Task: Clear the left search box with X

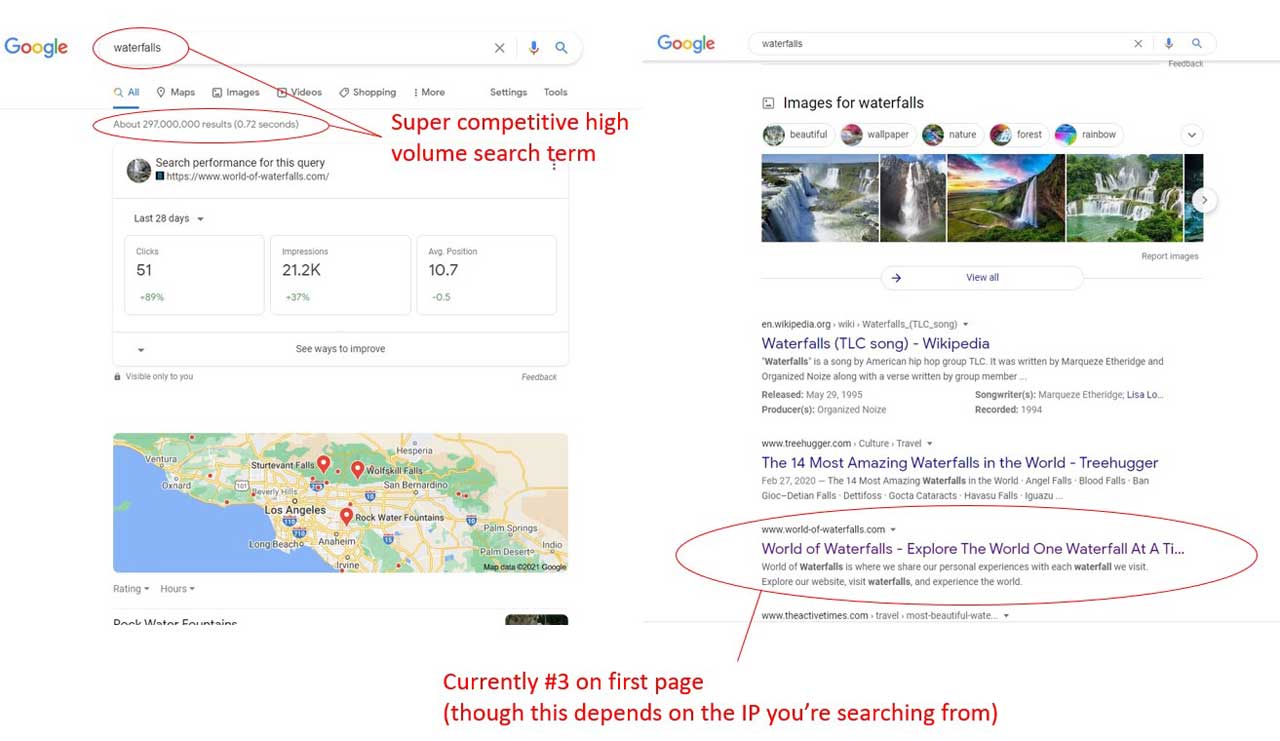Action: tap(500, 48)
